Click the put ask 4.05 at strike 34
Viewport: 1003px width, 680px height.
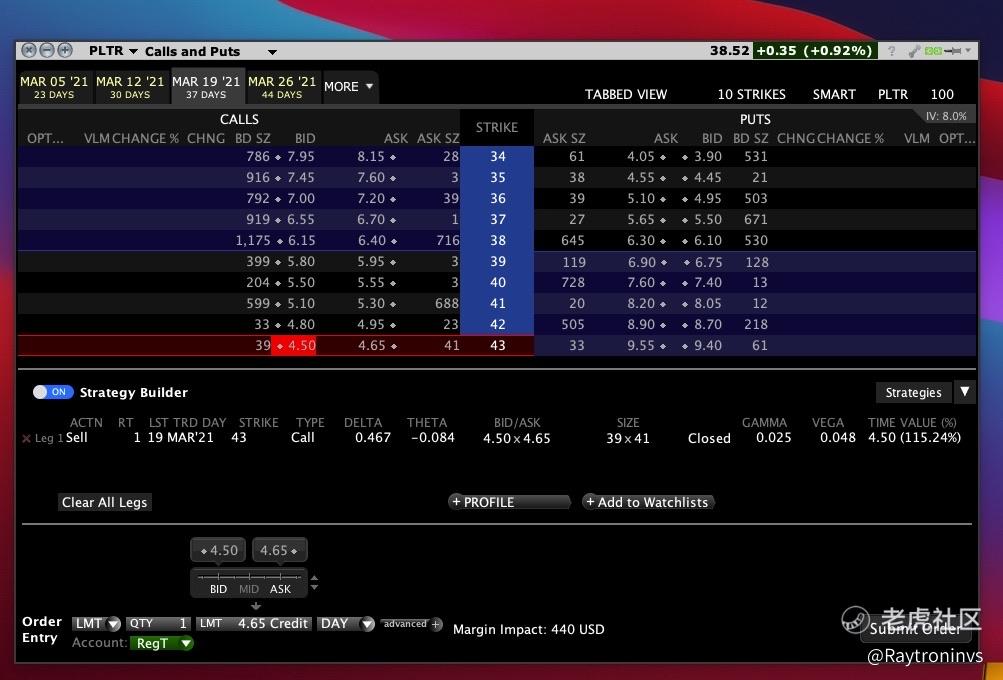tap(641, 157)
